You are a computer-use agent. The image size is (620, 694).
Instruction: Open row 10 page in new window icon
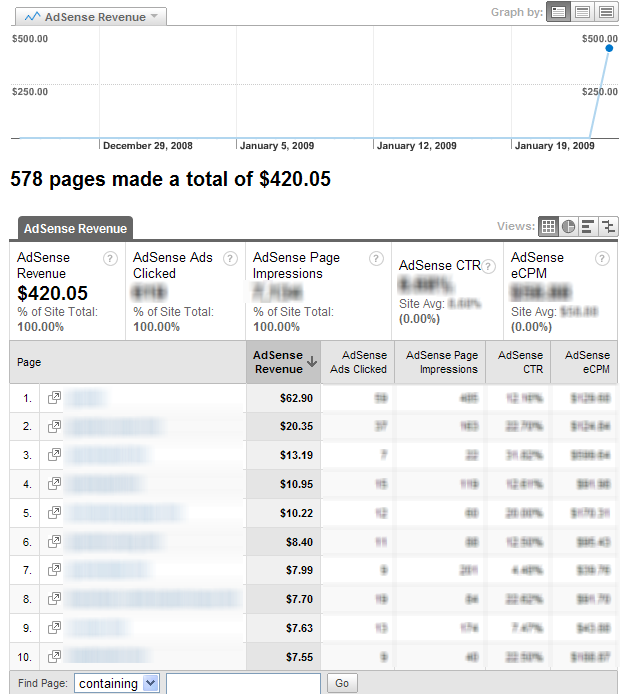(54, 656)
